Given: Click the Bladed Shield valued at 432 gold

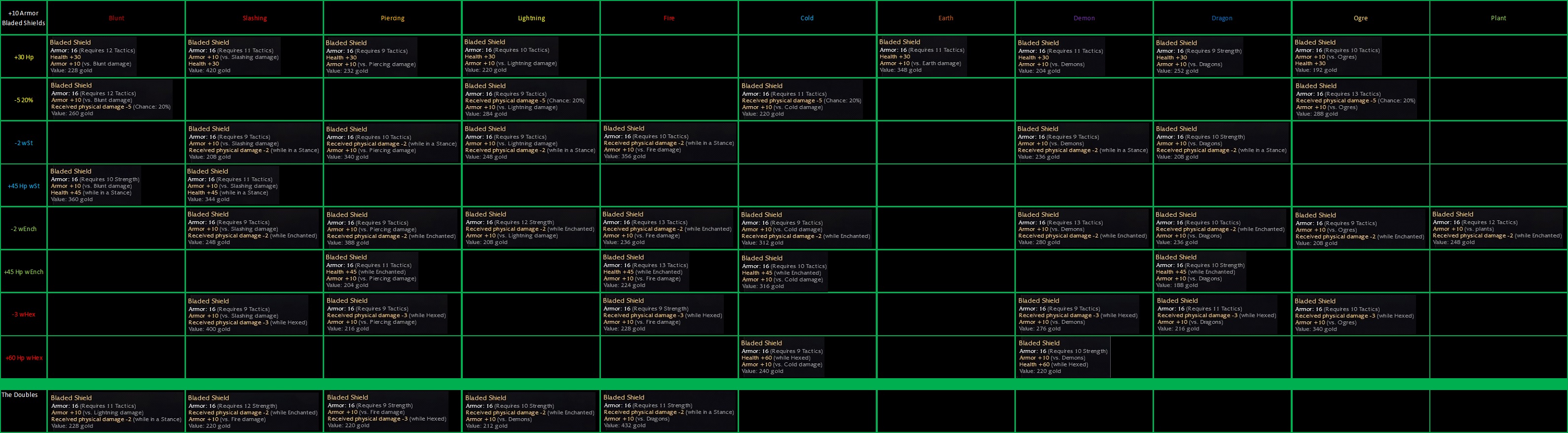Looking at the screenshot, I should (669, 412).
